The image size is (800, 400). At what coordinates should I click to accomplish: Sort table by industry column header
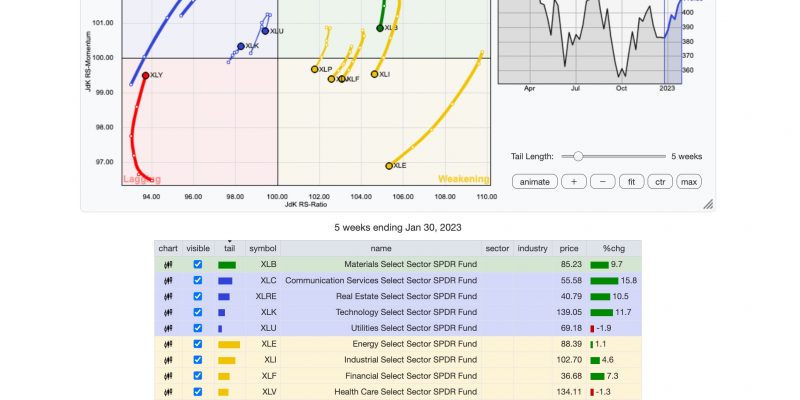click(532, 248)
